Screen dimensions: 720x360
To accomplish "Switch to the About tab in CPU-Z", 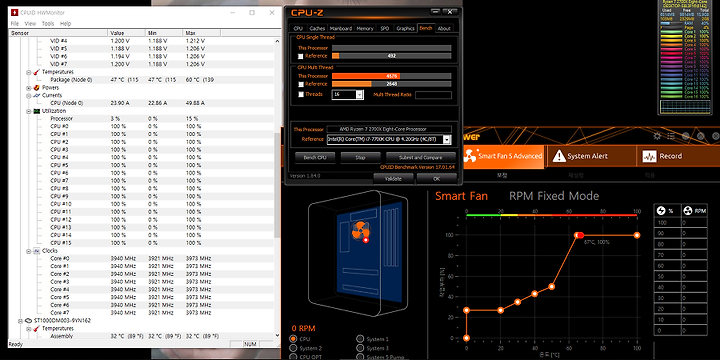I will [444, 28].
